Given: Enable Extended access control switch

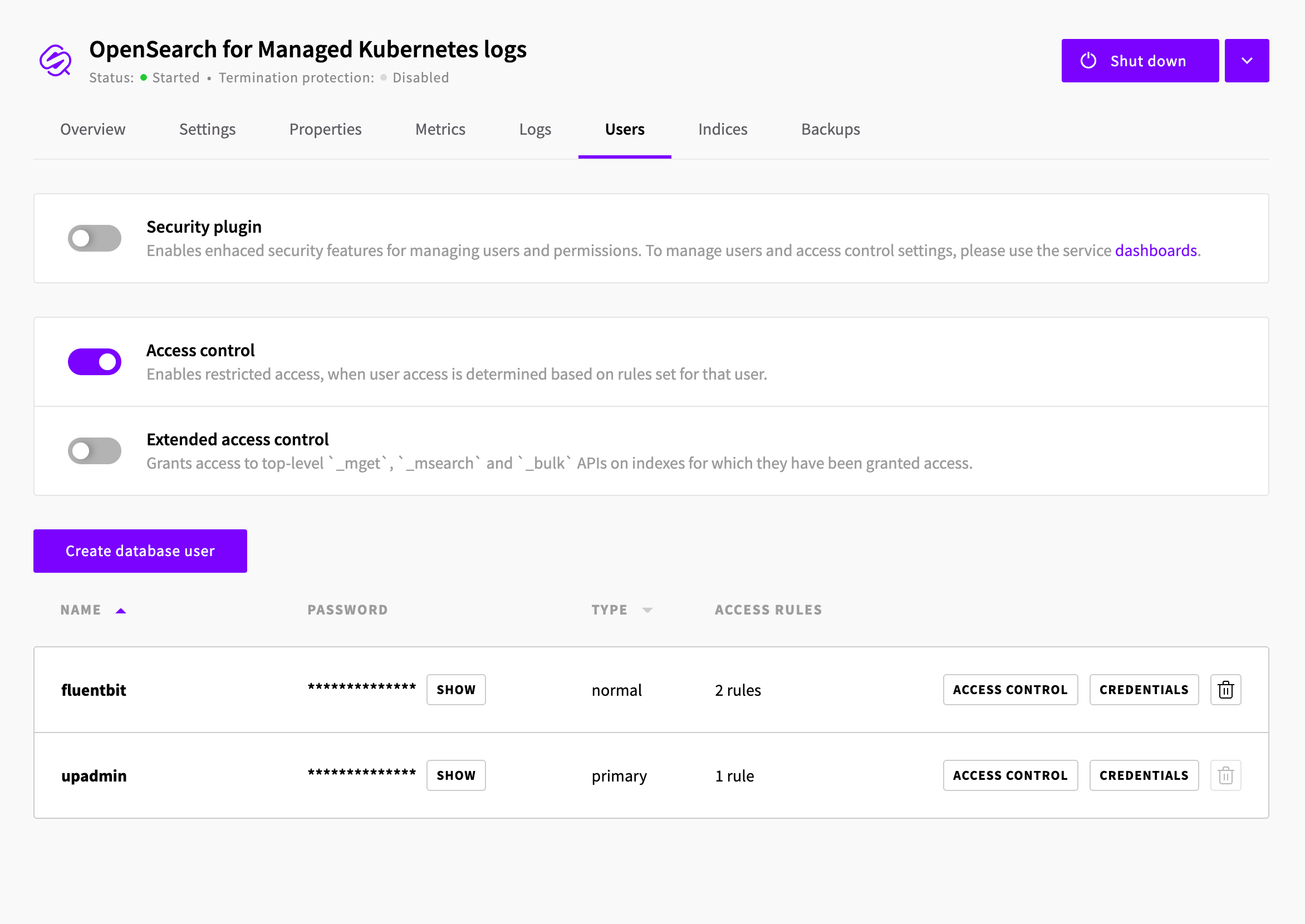Looking at the screenshot, I should pos(95,451).
